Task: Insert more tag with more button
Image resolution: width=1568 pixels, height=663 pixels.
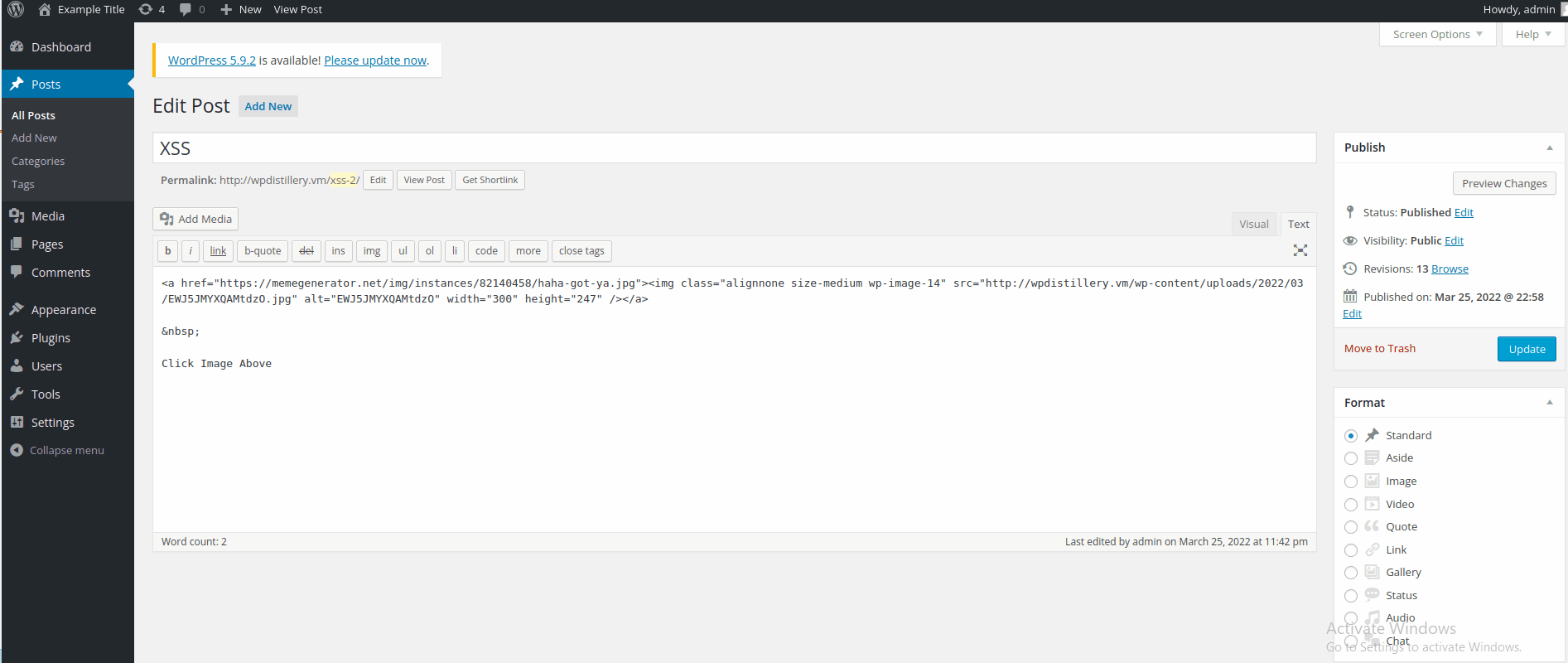Action: (528, 251)
